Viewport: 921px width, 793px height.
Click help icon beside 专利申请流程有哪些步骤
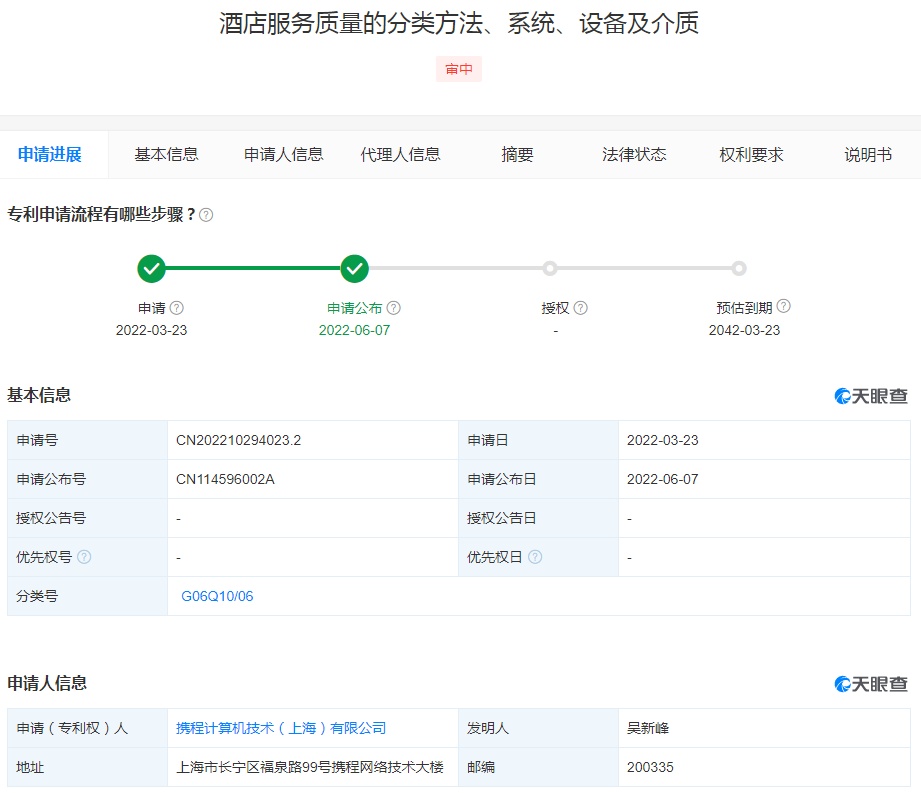point(206,215)
